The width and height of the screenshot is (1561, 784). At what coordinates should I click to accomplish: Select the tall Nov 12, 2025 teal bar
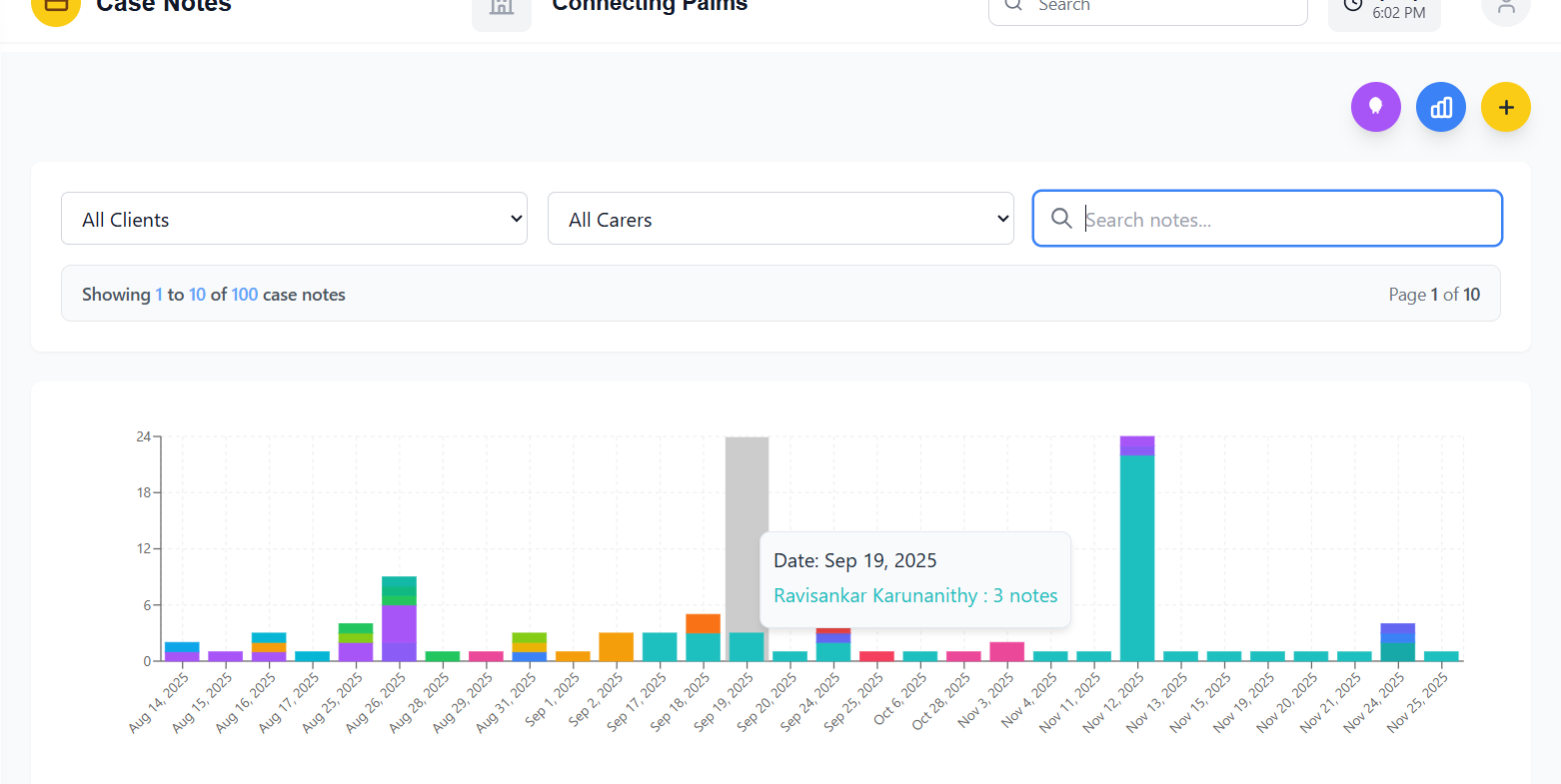[x=1136, y=557]
